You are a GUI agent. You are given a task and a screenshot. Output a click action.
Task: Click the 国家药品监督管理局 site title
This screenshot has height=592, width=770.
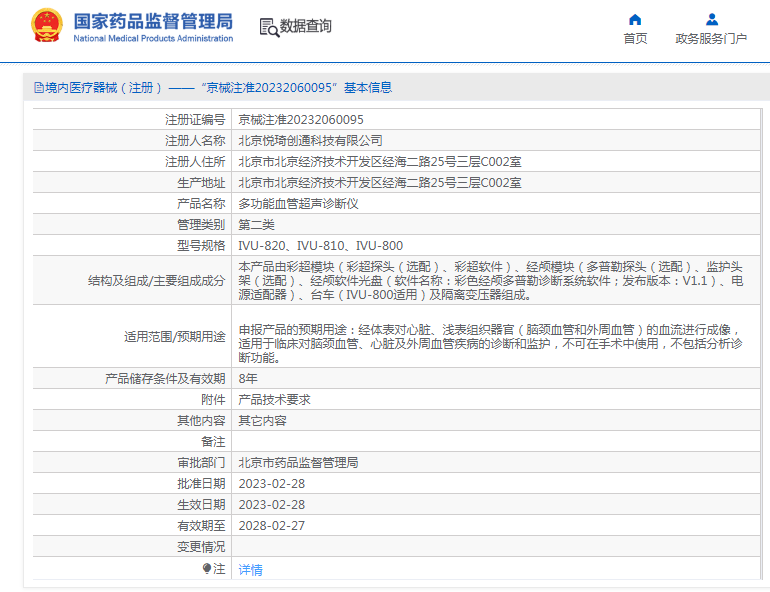153,22
